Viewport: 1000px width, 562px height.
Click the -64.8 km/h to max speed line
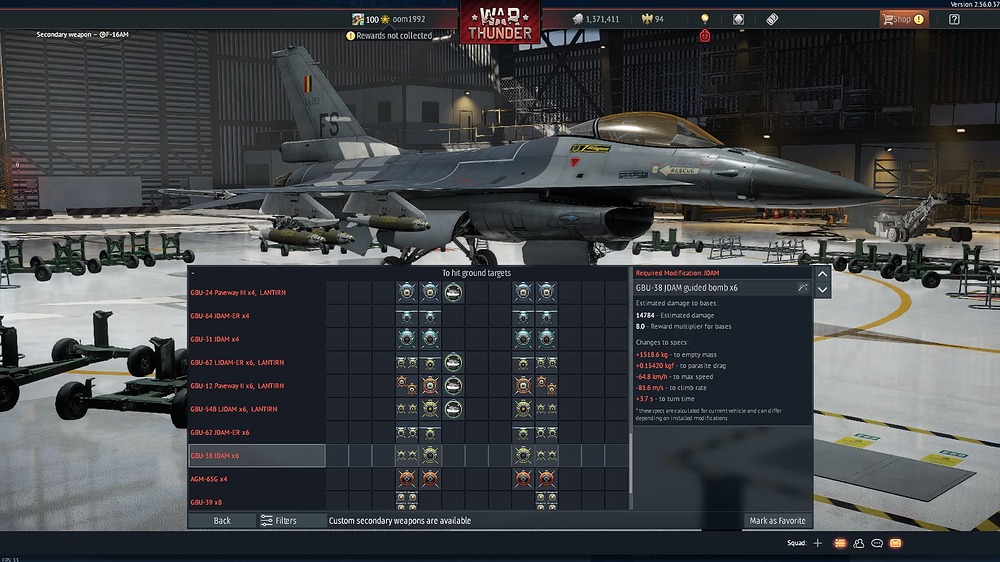pos(674,376)
